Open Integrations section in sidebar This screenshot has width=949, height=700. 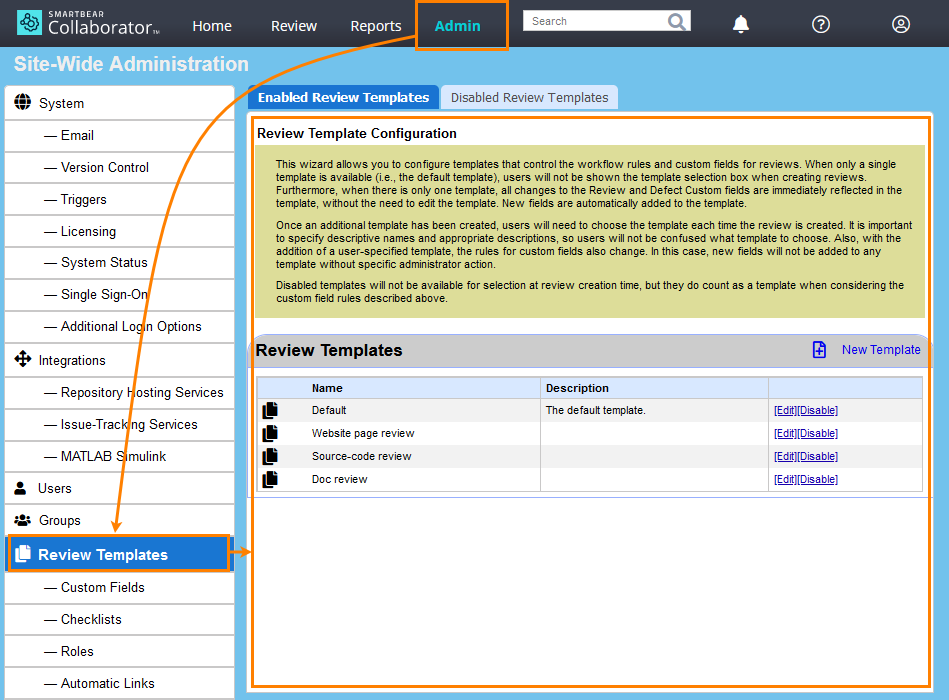(x=71, y=360)
